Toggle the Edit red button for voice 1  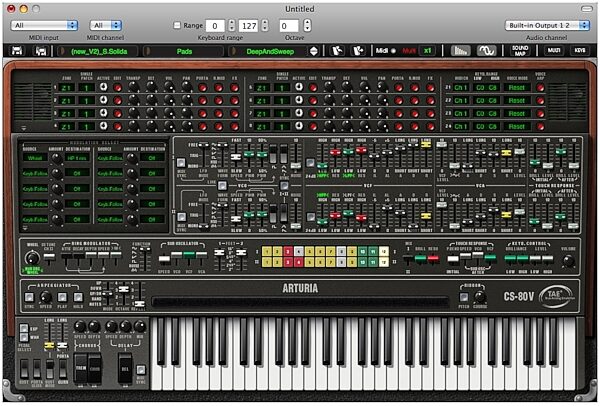click(118, 88)
